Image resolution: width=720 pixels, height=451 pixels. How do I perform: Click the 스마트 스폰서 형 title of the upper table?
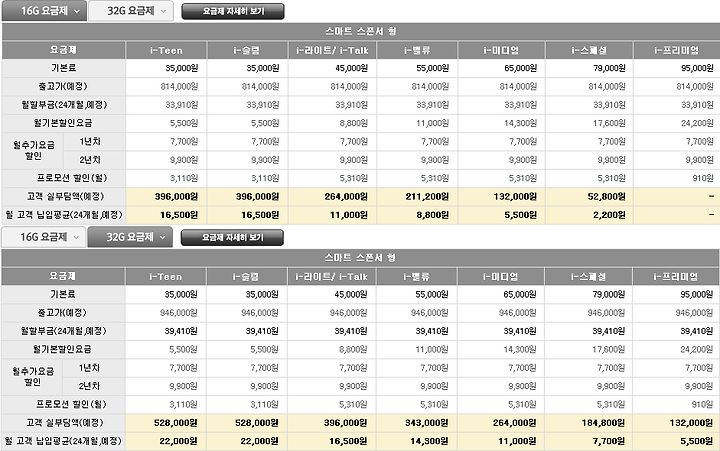(x=360, y=31)
